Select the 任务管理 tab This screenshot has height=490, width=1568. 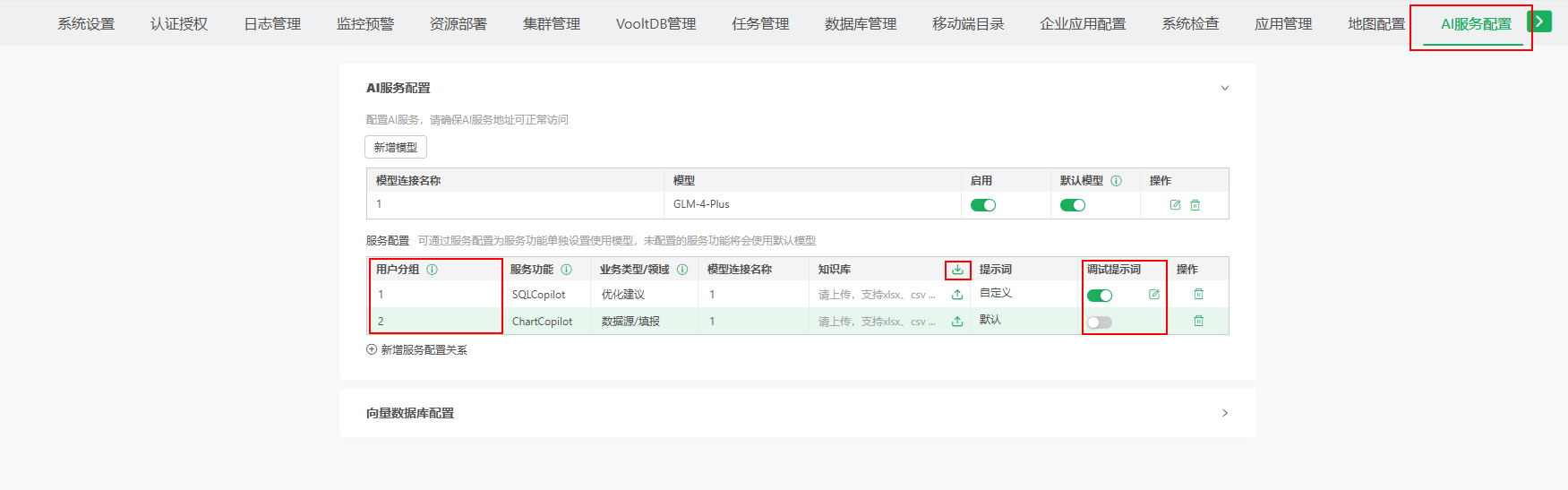(x=760, y=24)
